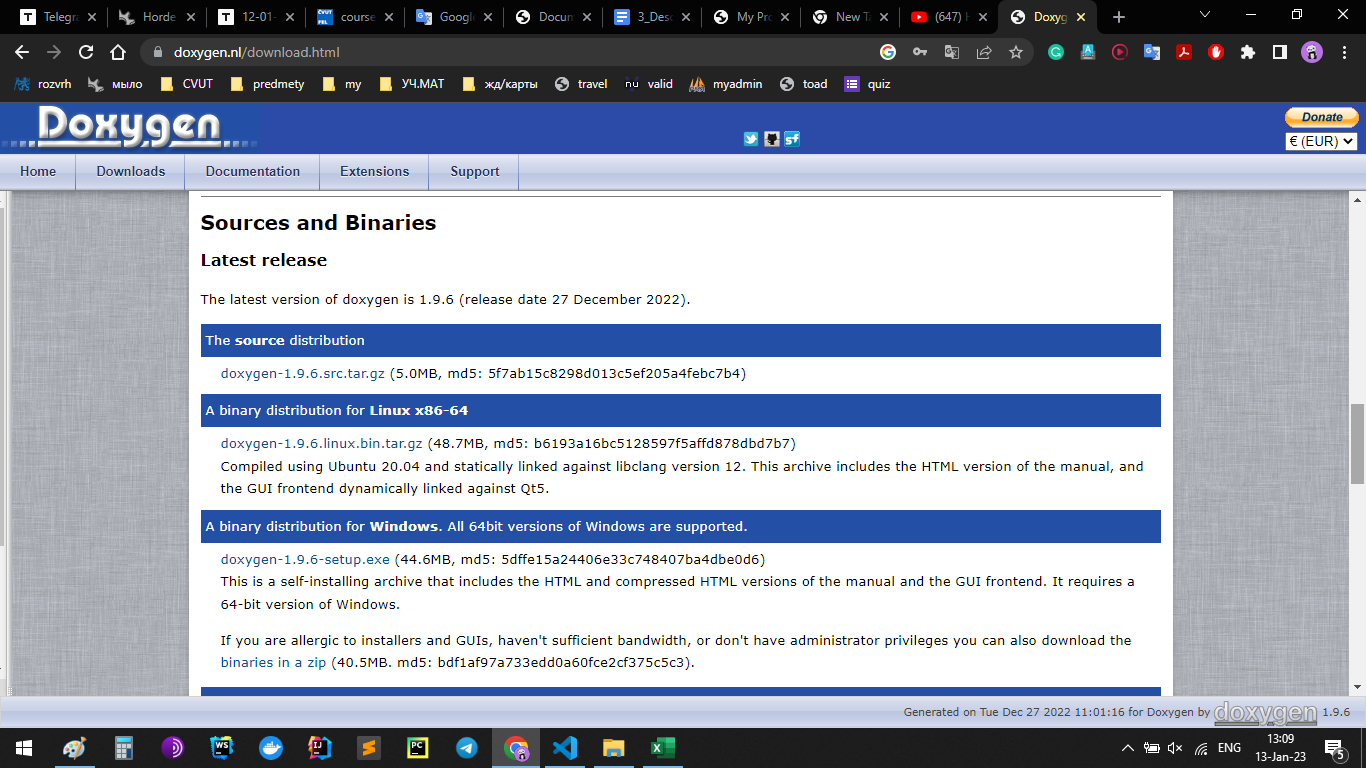
Task: Open the saved passwords key icon
Action: coord(920,52)
